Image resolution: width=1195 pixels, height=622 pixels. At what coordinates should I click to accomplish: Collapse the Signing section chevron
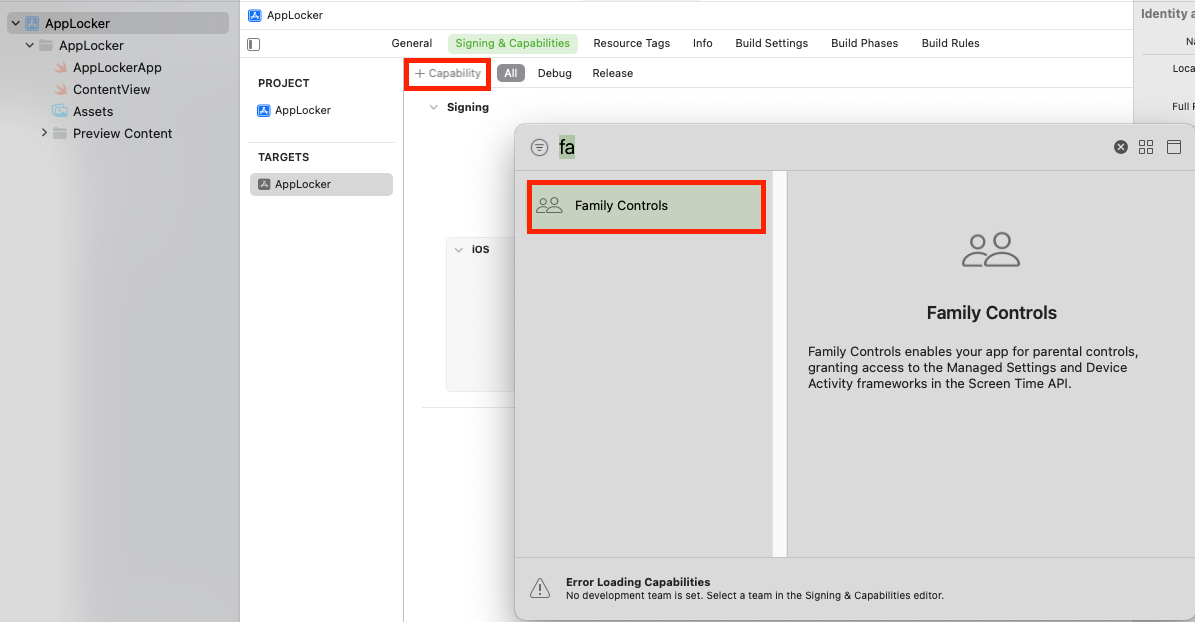coord(433,107)
